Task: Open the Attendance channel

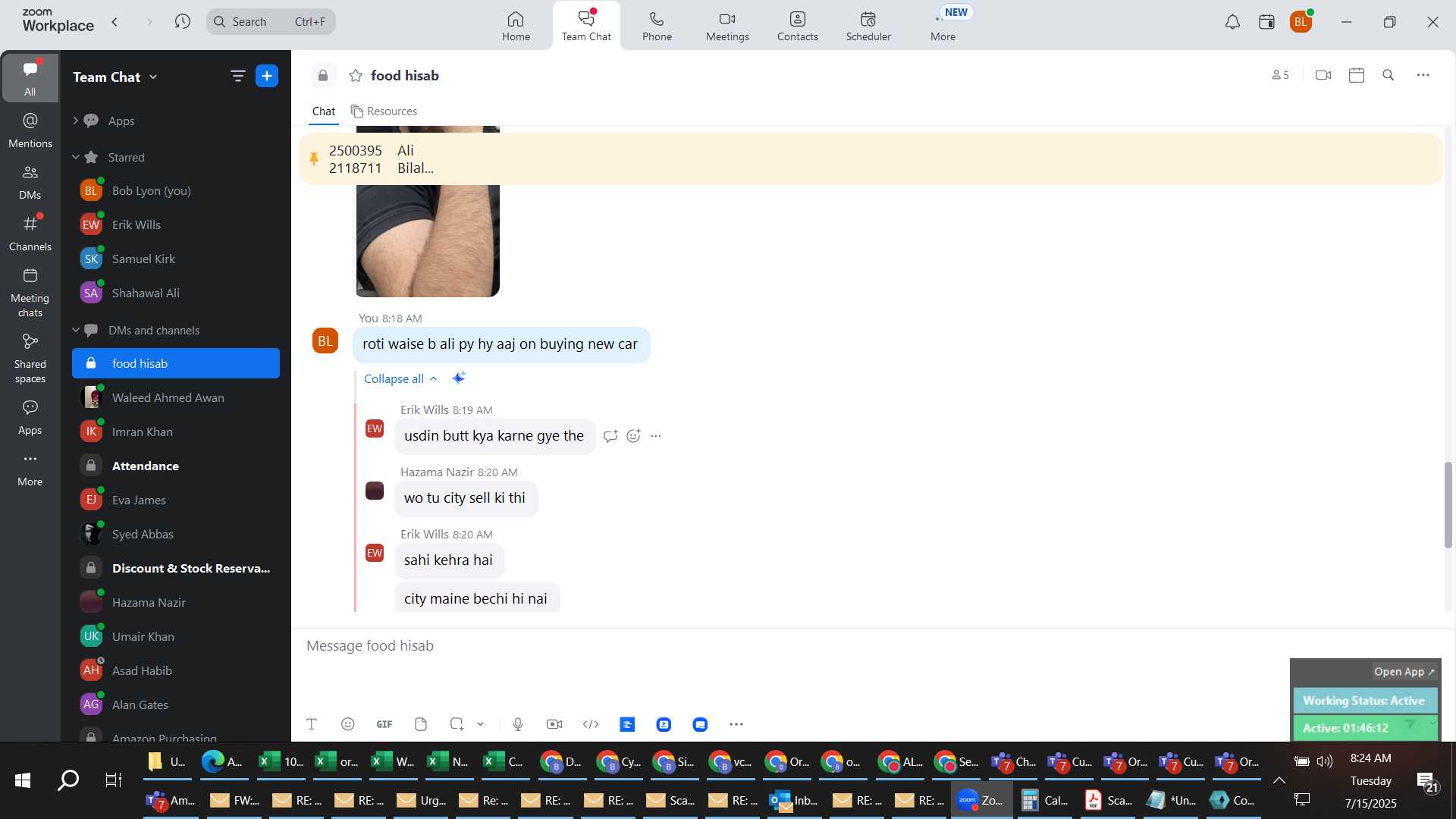Action: click(x=176, y=466)
